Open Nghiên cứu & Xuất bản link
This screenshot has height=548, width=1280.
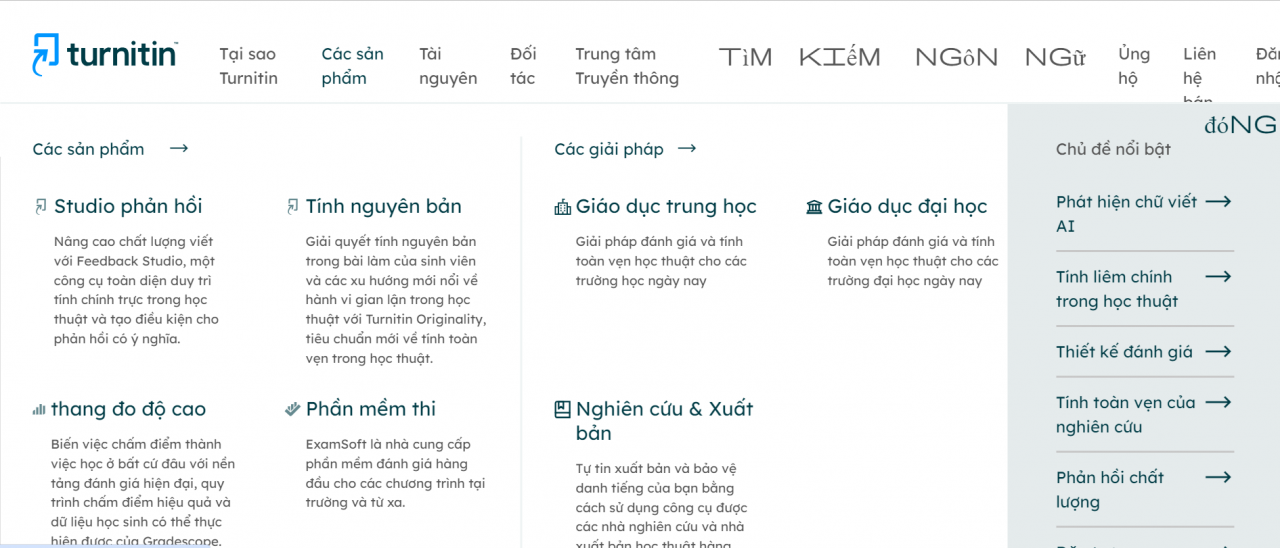coord(665,421)
